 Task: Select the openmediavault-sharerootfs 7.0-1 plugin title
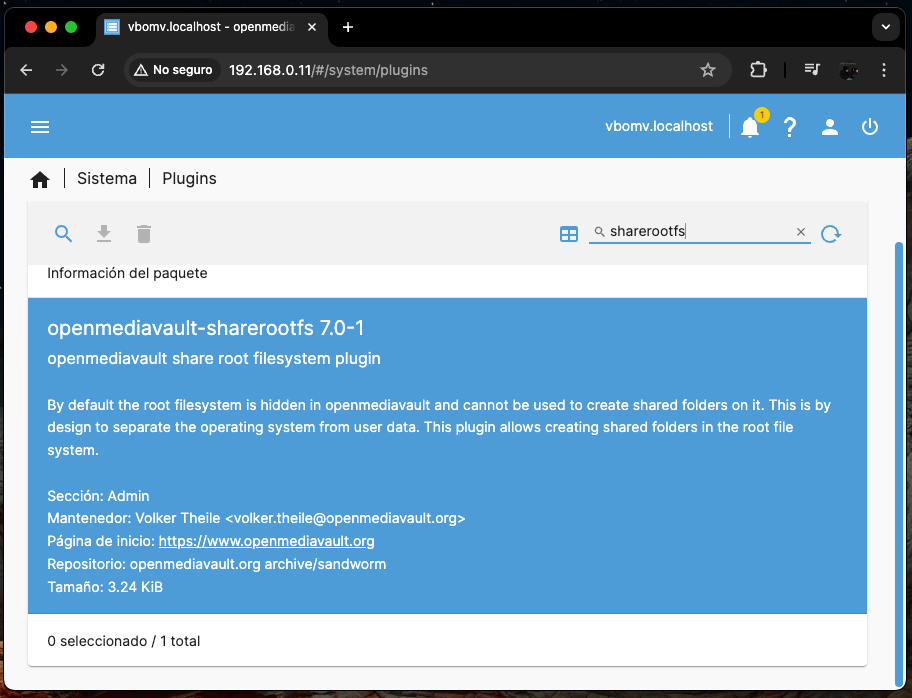click(205, 328)
